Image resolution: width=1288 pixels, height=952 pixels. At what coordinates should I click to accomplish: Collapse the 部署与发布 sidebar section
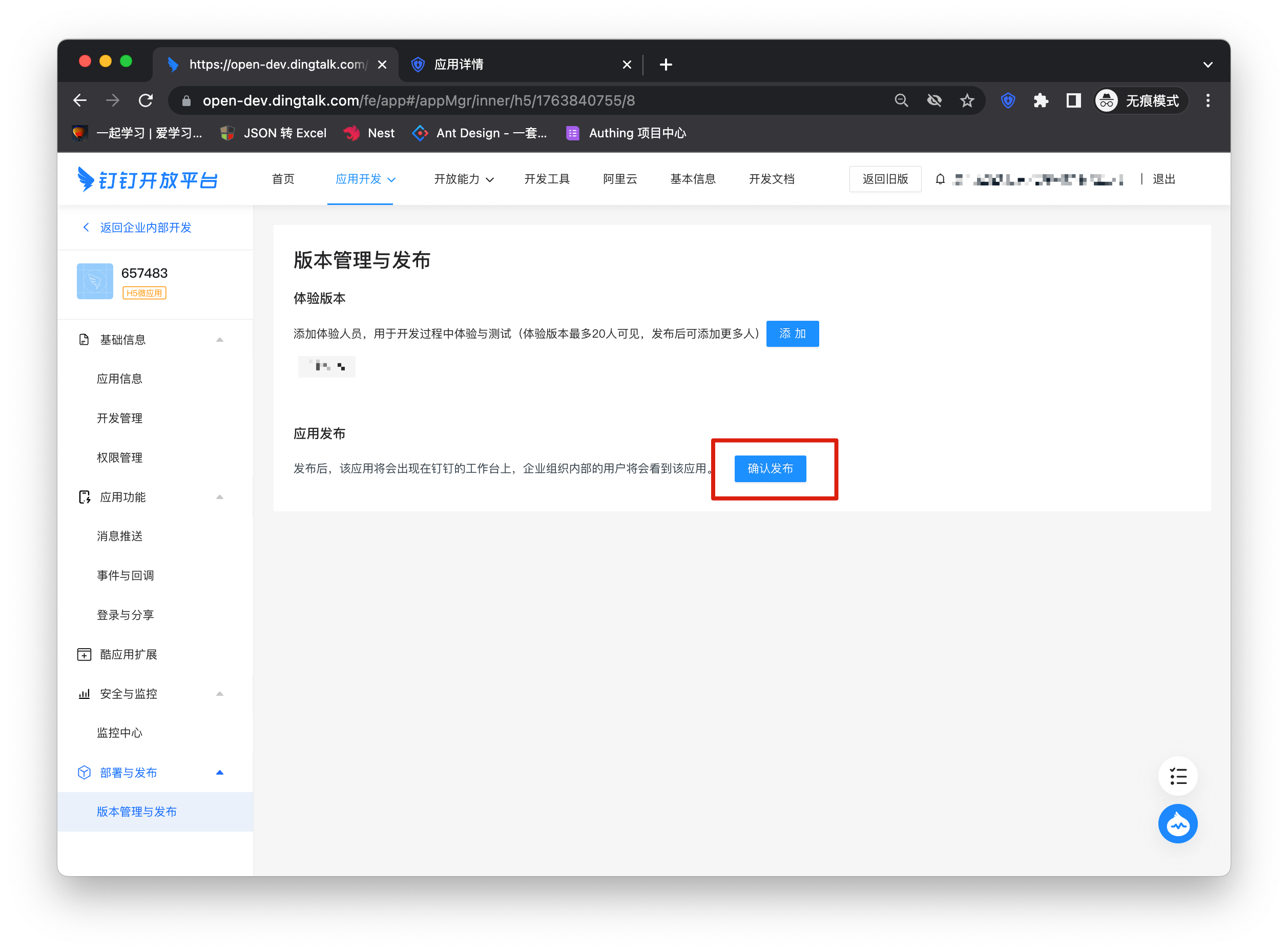tap(220, 773)
